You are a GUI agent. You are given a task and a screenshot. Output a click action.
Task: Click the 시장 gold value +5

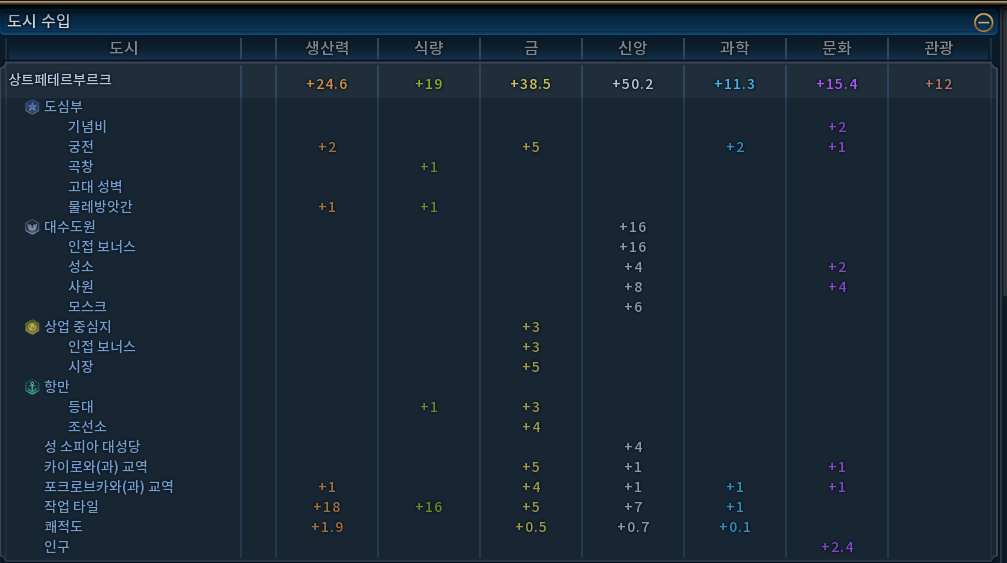(530, 367)
